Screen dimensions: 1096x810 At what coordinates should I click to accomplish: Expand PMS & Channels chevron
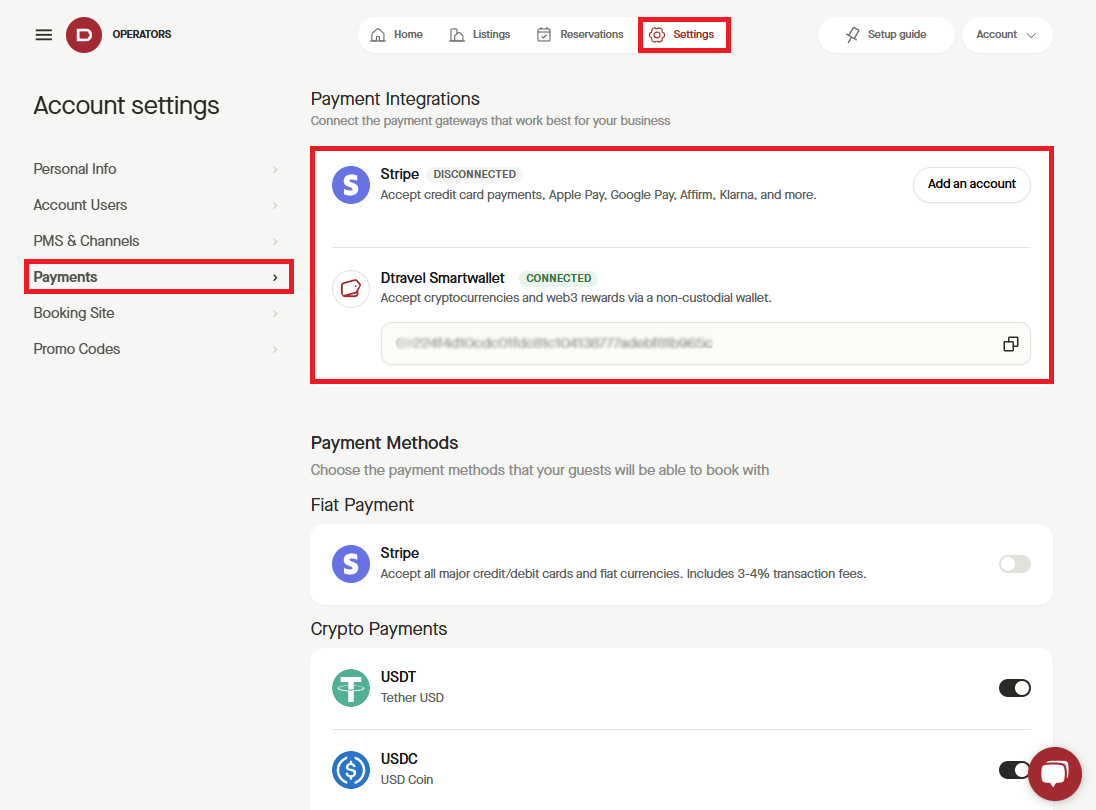pos(275,242)
